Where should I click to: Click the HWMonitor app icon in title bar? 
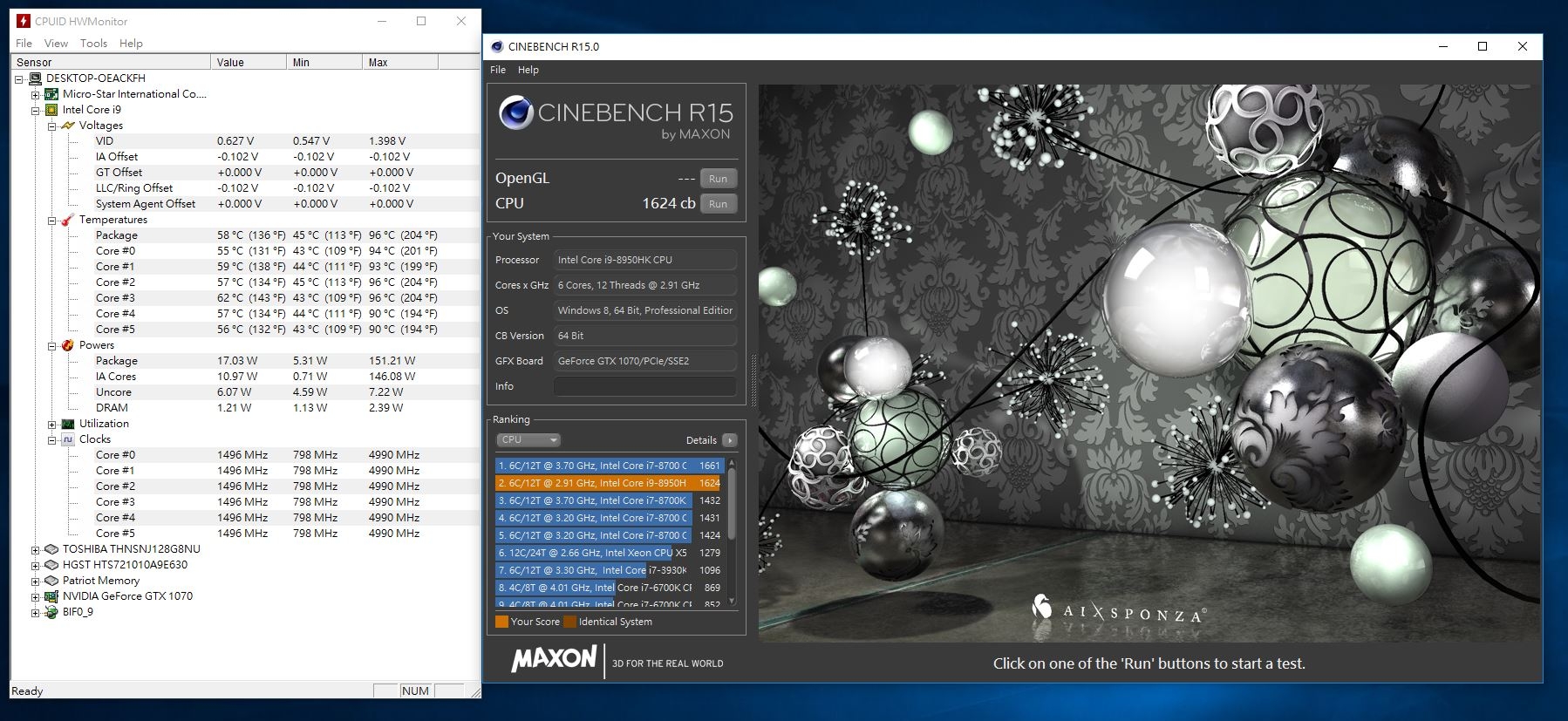coord(24,21)
